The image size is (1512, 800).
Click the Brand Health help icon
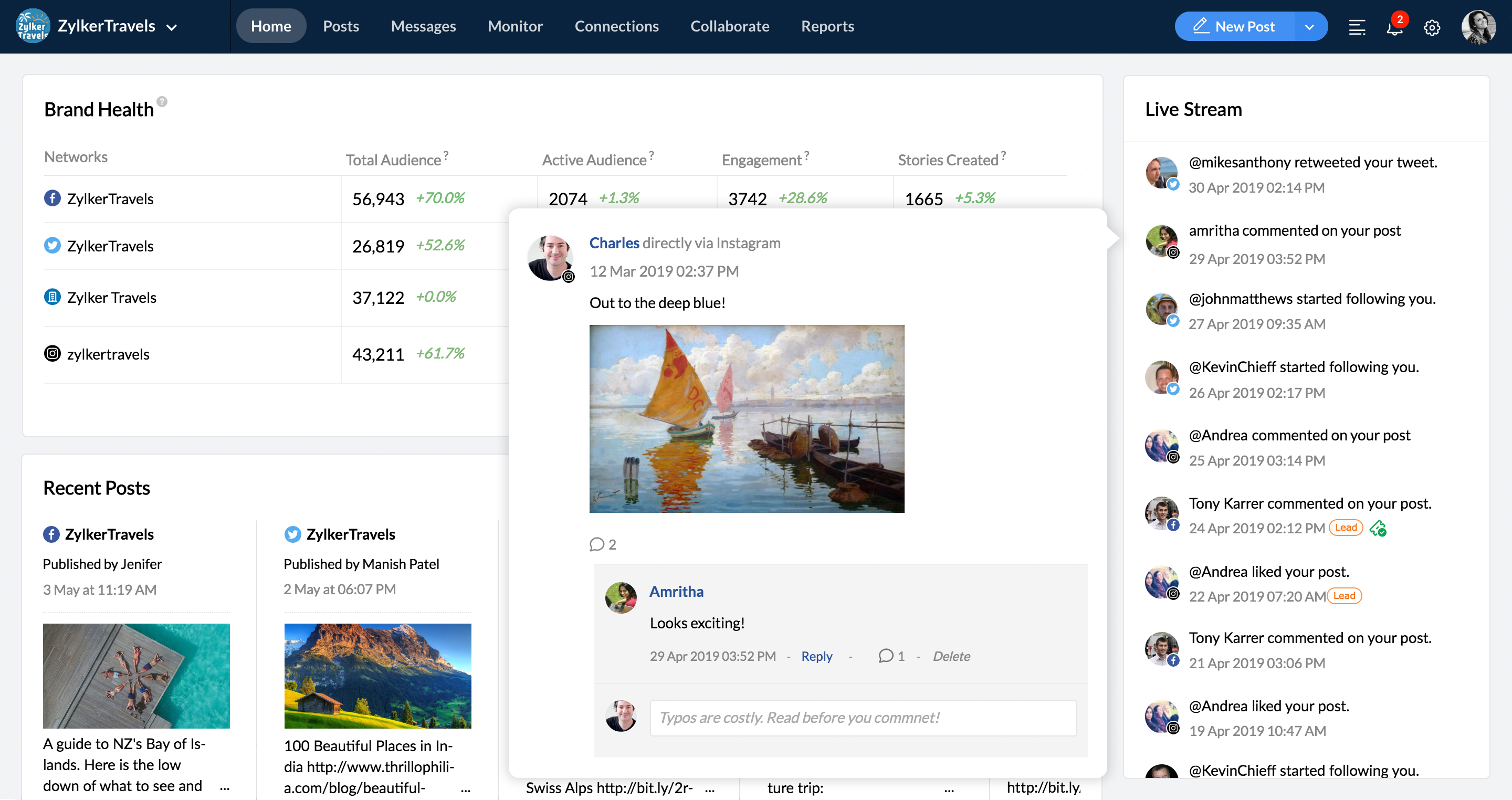[x=162, y=101]
